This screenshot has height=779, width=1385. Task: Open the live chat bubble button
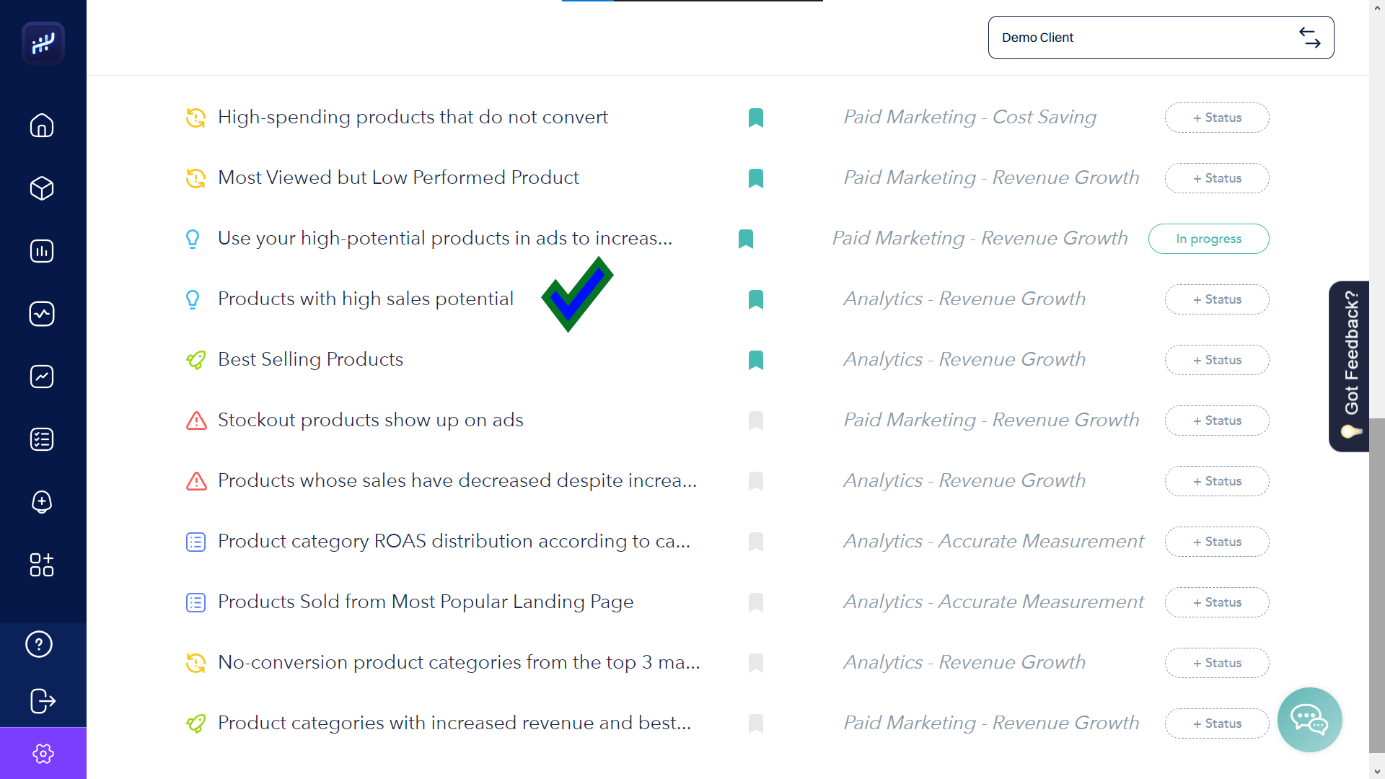click(x=1309, y=719)
